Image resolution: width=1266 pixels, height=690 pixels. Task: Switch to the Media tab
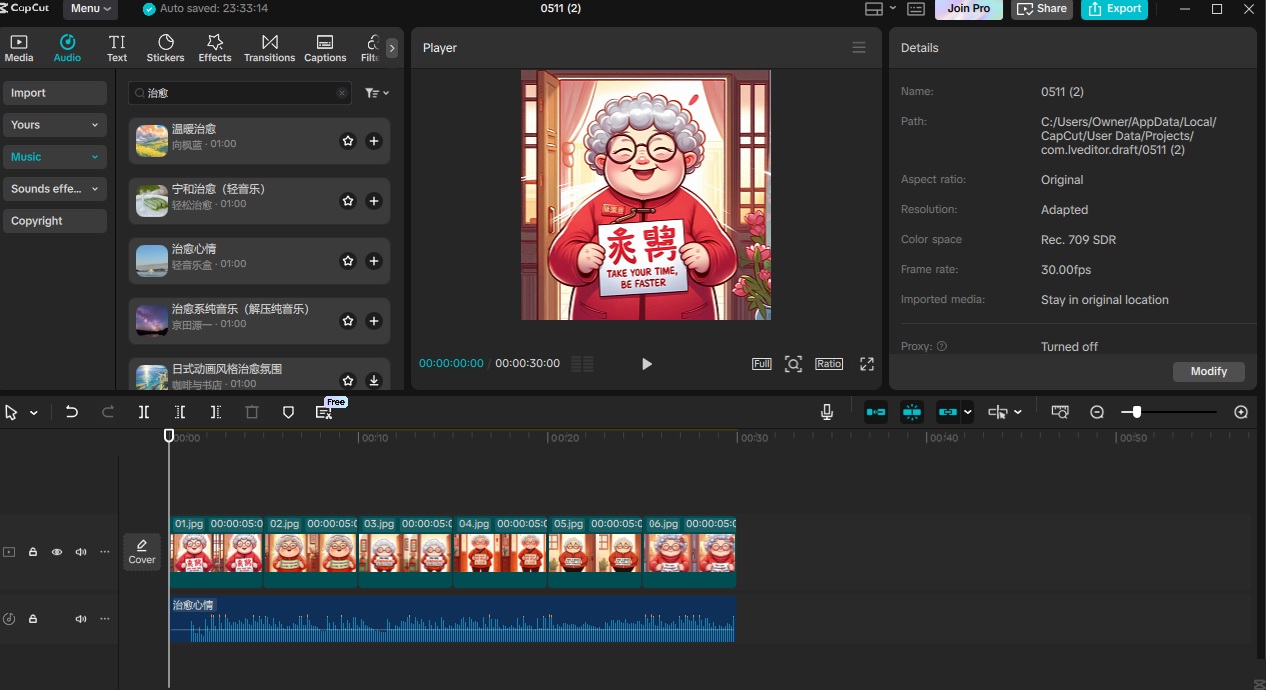pos(19,48)
